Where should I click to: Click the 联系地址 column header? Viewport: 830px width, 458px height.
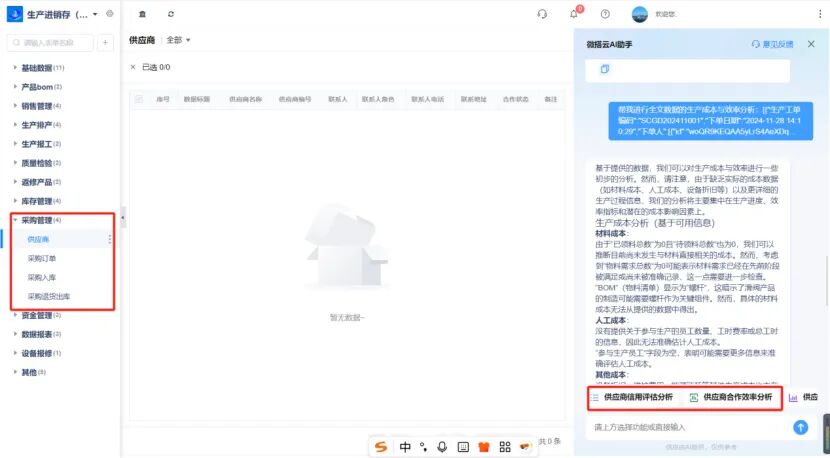tap(473, 99)
